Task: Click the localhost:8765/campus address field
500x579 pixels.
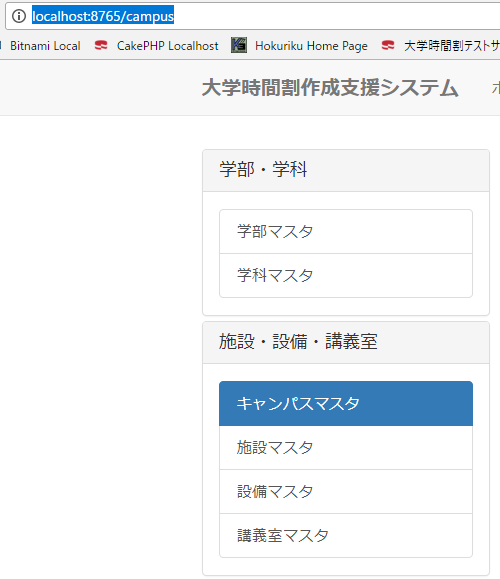Action: (253, 16)
